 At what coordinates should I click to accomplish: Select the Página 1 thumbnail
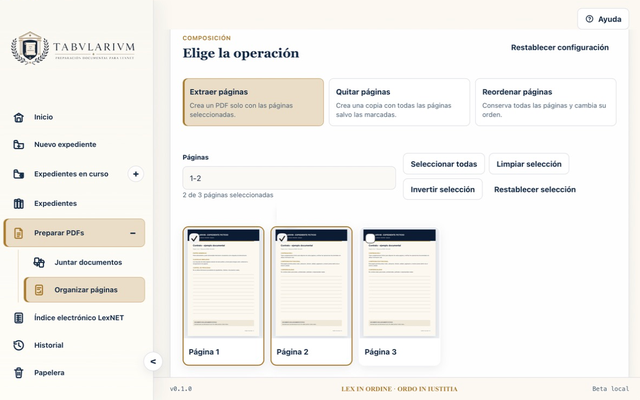click(x=223, y=296)
